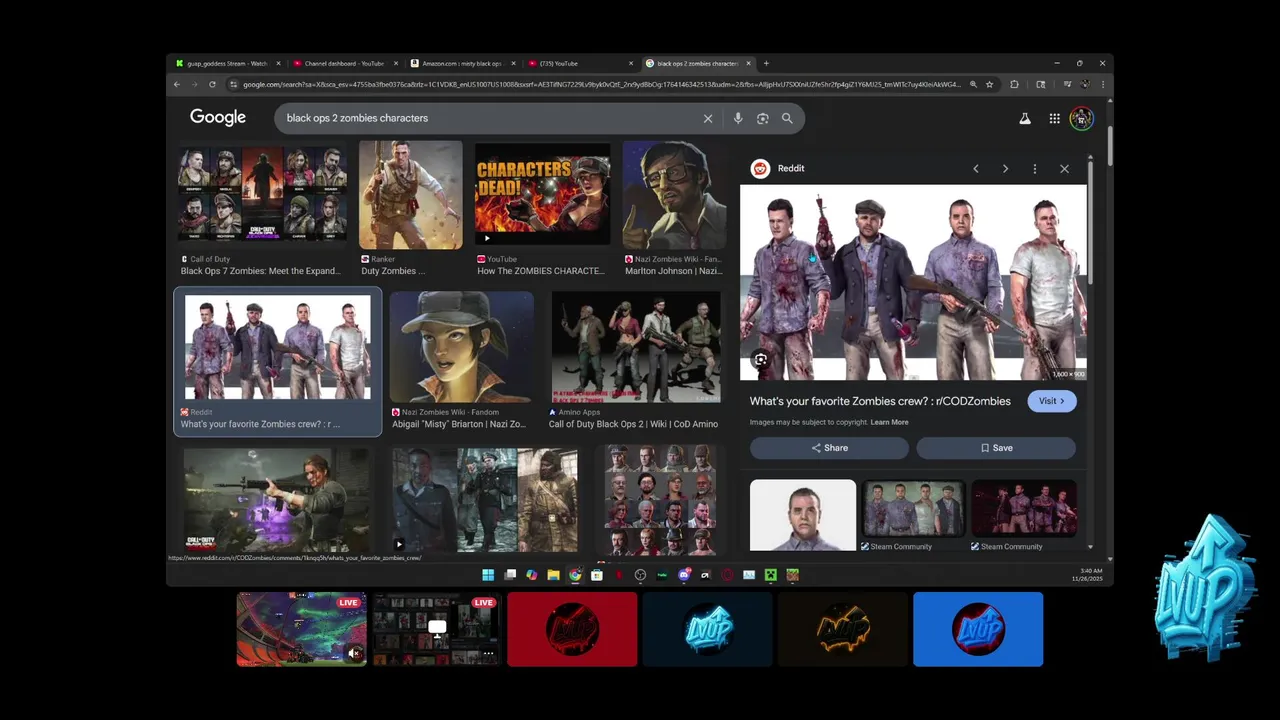Open the Google apps grid
Viewport: 1280px width, 720px height.
tap(1054, 118)
